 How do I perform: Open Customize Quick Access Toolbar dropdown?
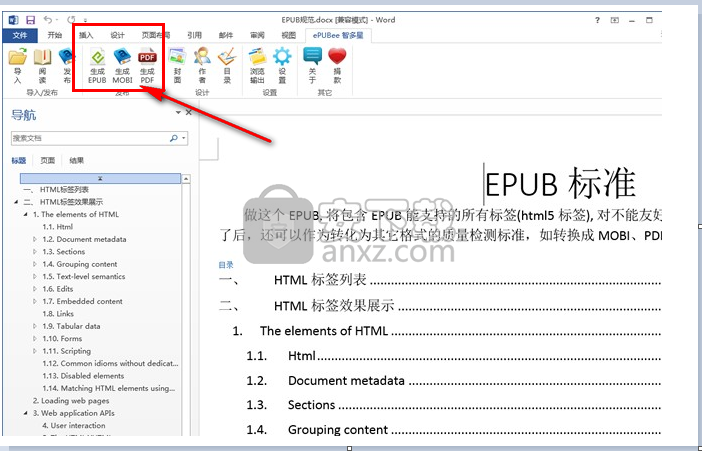(x=85, y=21)
